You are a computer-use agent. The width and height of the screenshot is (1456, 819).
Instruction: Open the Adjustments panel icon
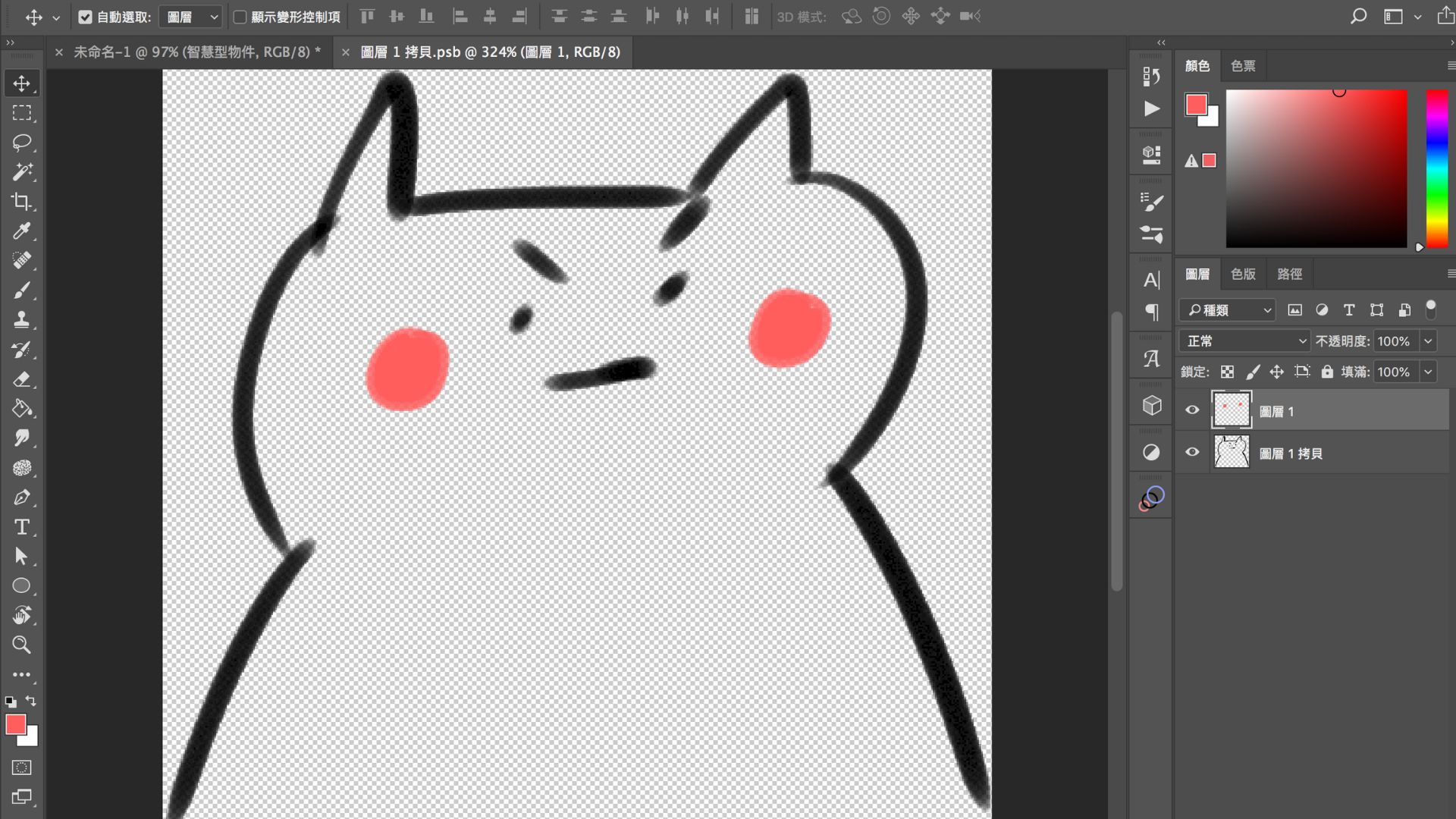1151,453
